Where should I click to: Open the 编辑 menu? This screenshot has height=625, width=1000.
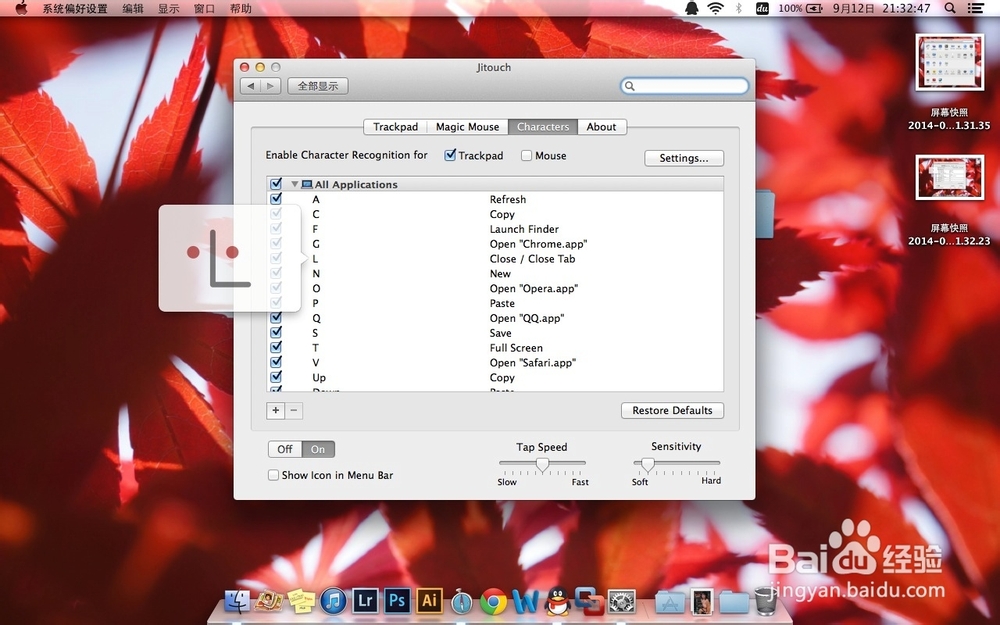pos(133,8)
